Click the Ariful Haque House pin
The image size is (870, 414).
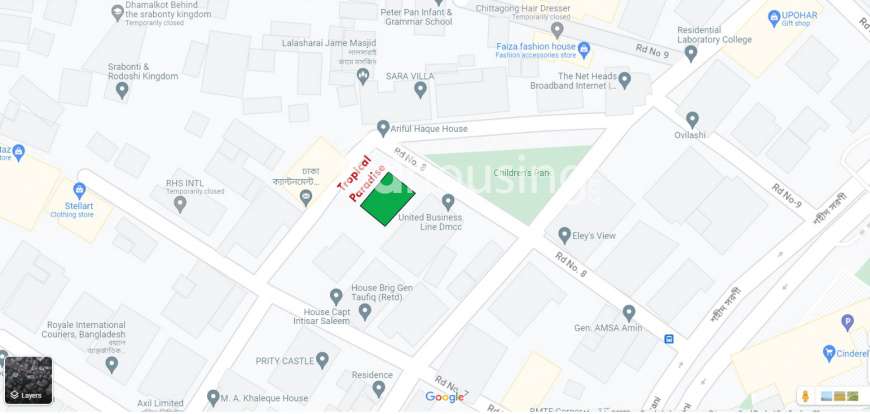click(383, 129)
